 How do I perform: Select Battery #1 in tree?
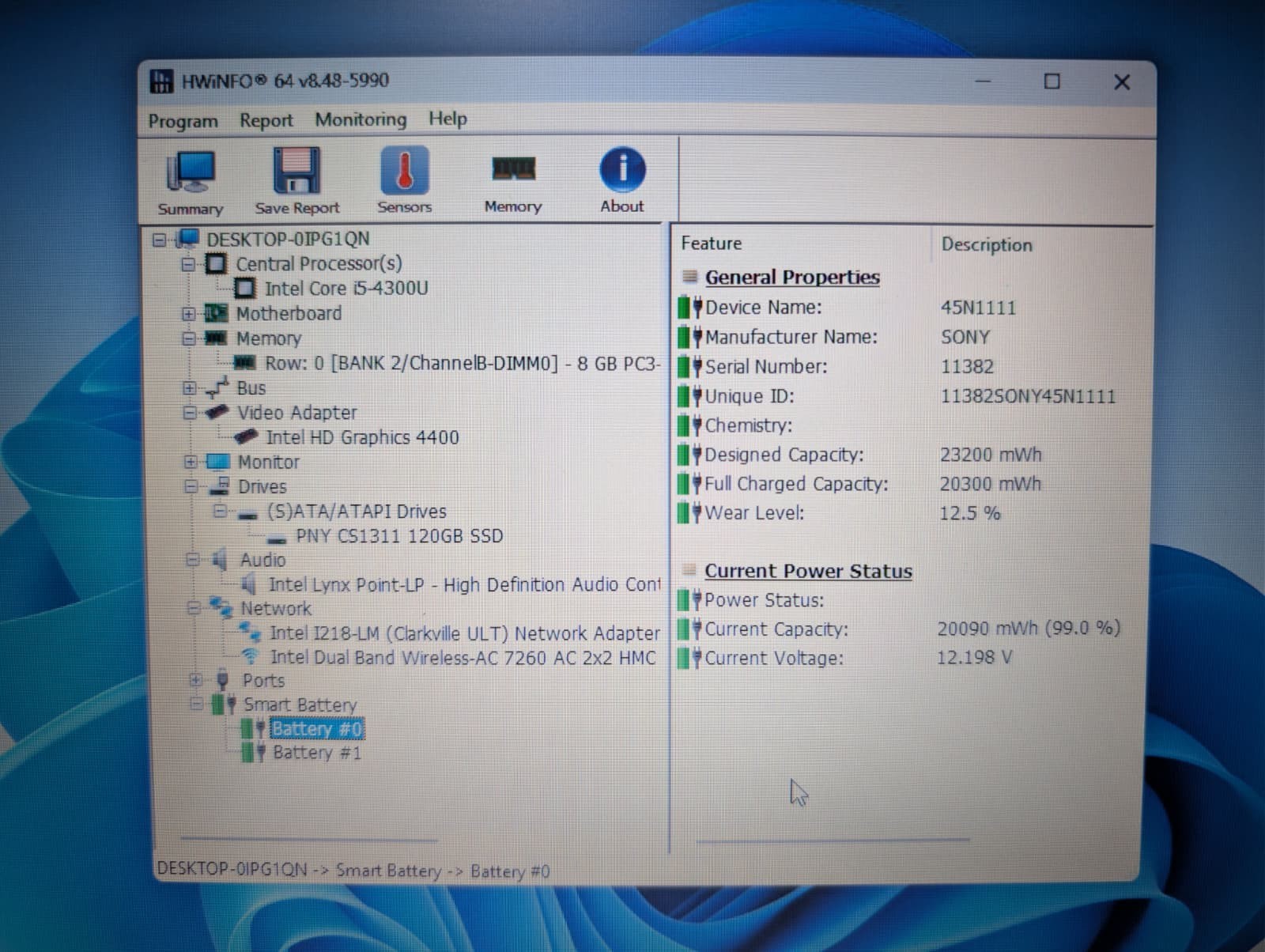(x=316, y=753)
